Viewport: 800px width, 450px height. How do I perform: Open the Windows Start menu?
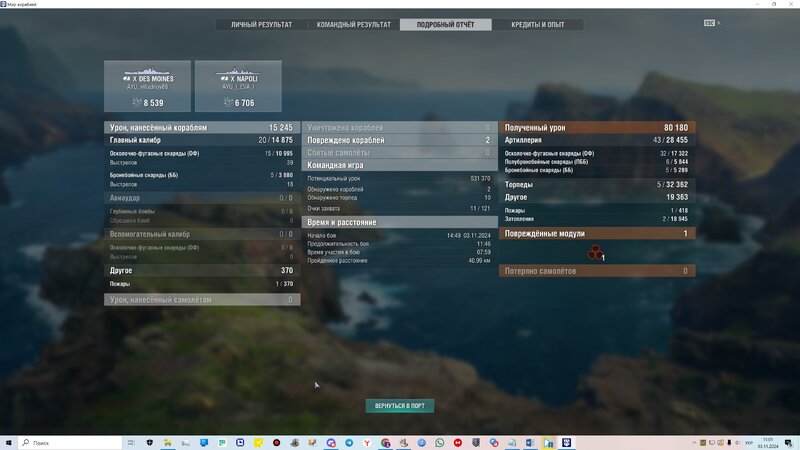click(x=8, y=442)
